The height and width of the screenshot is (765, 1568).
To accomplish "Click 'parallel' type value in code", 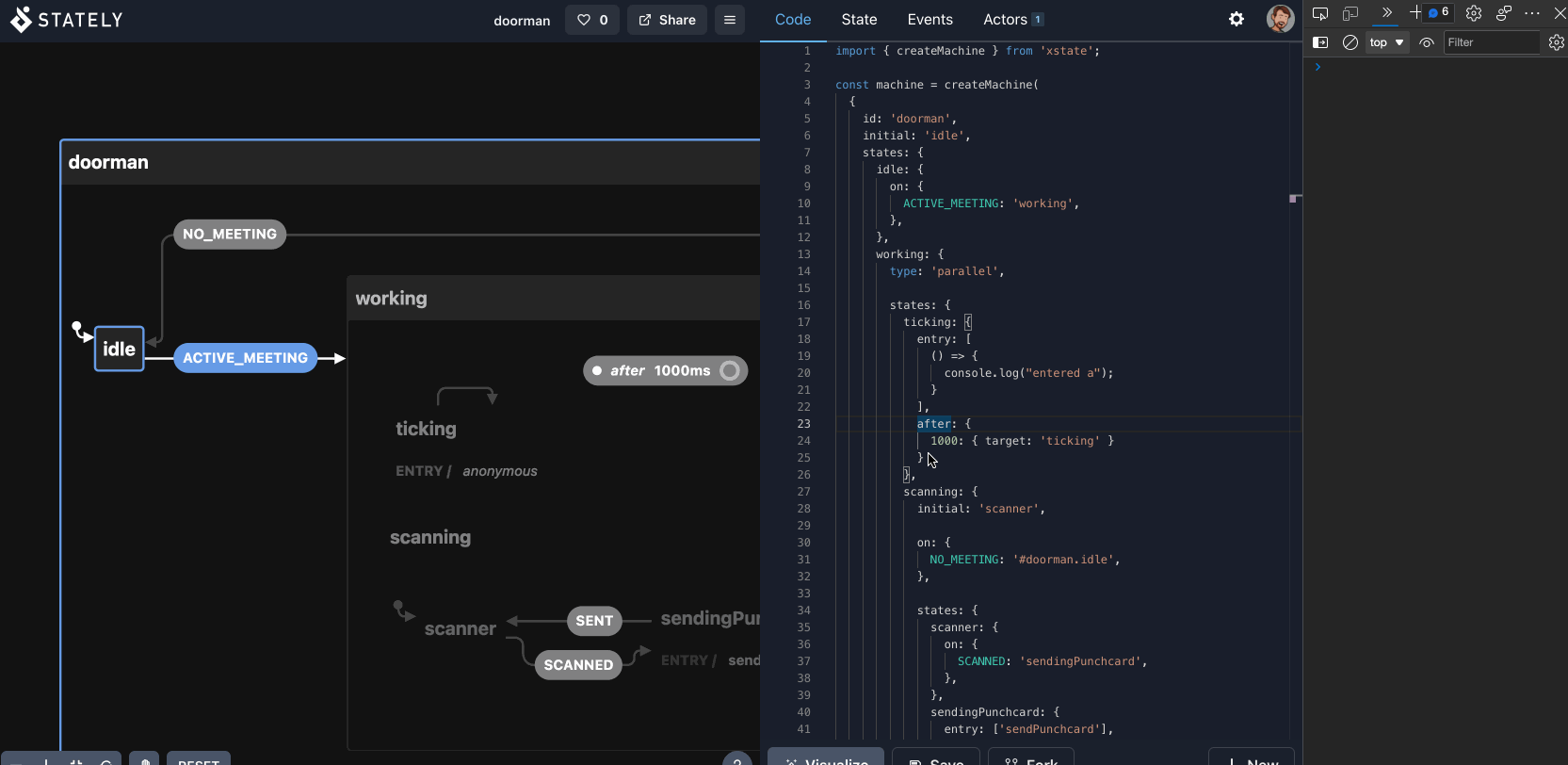I will [x=964, y=271].
